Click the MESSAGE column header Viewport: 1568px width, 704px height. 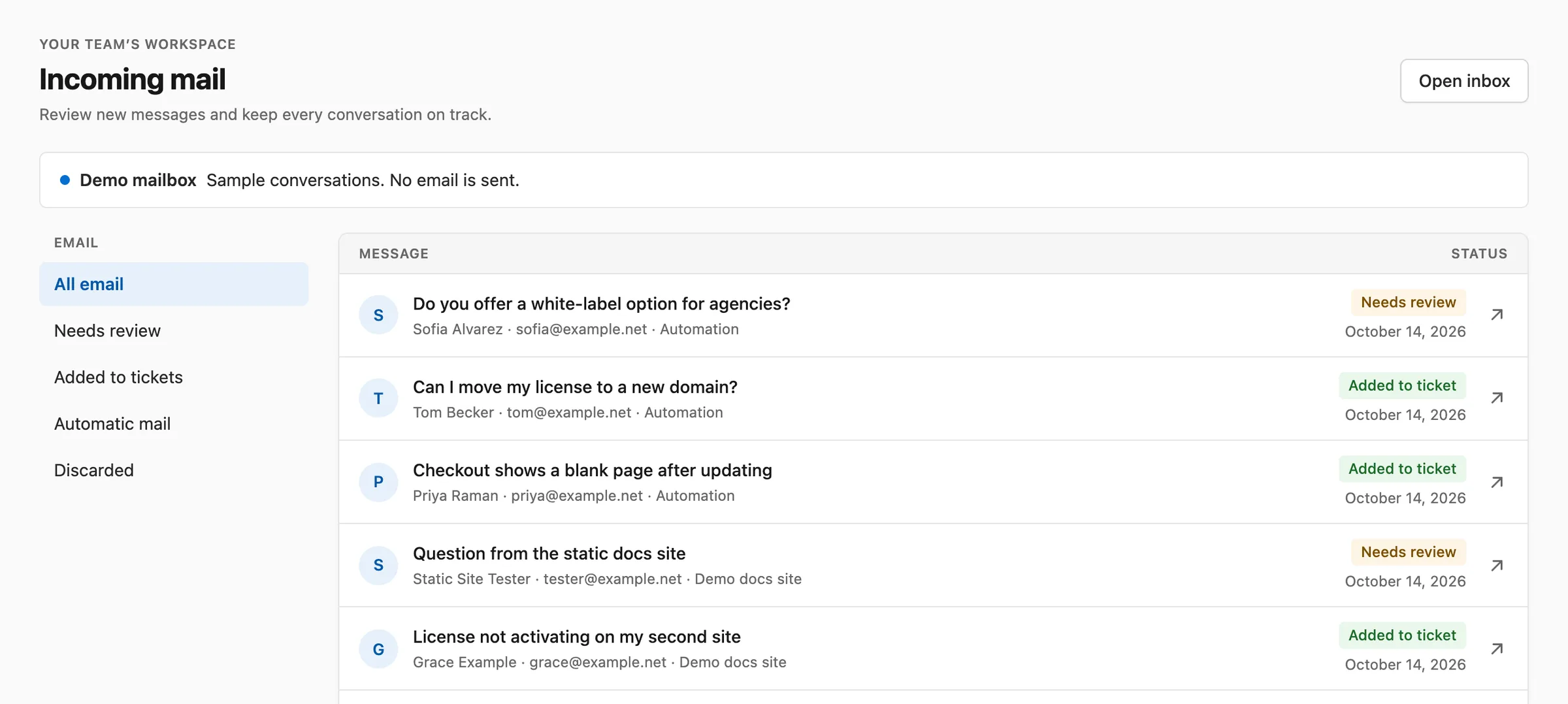(x=394, y=253)
